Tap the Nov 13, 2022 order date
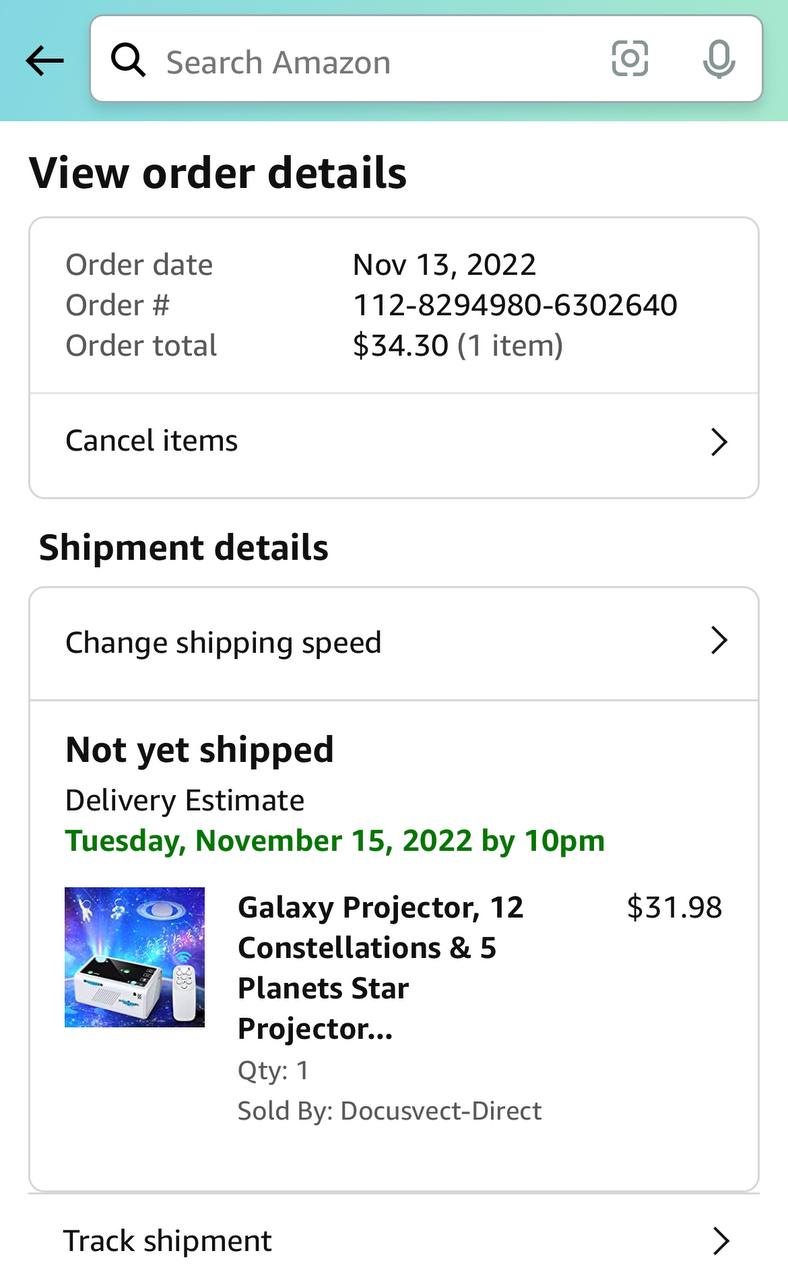This screenshot has width=788, height=1280. (x=444, y=265)
